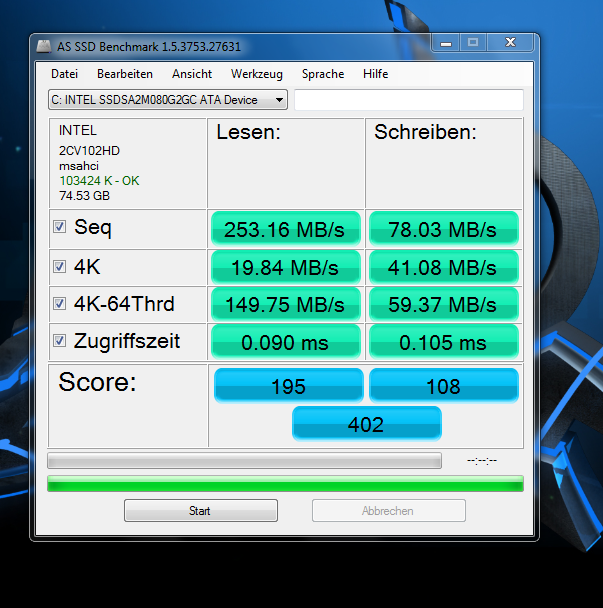Click the 4K write result 41.08 MB/s
This screenshot has width=603, height=608.
coord(444,268)
